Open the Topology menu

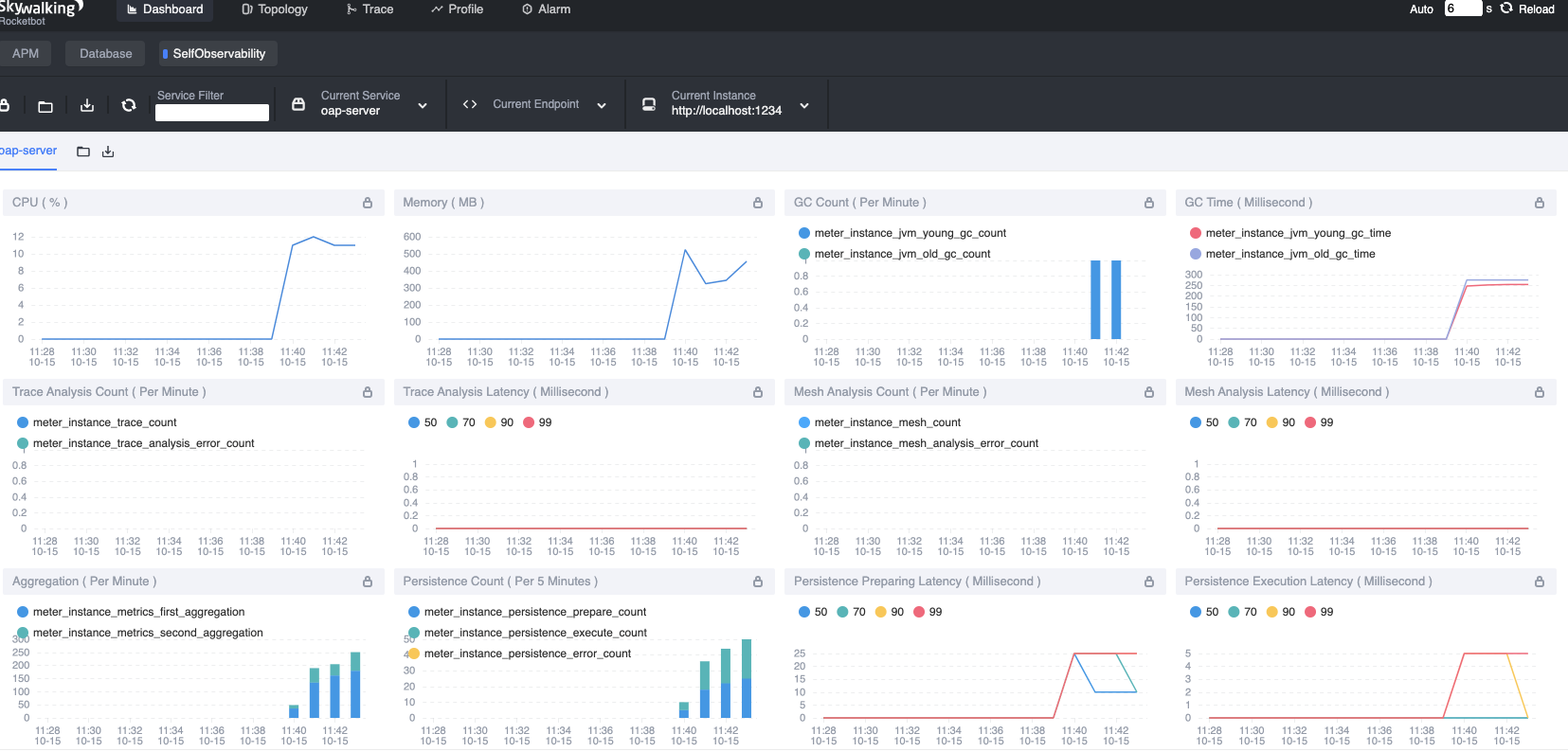point(275,9)
